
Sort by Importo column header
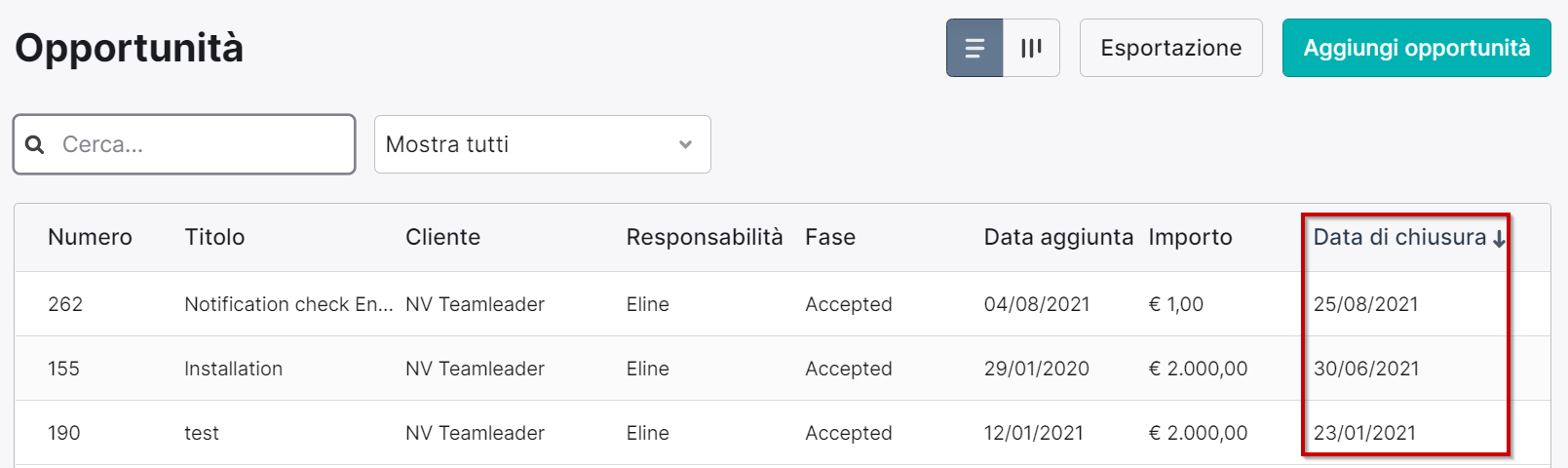(x=1190, y=237)
